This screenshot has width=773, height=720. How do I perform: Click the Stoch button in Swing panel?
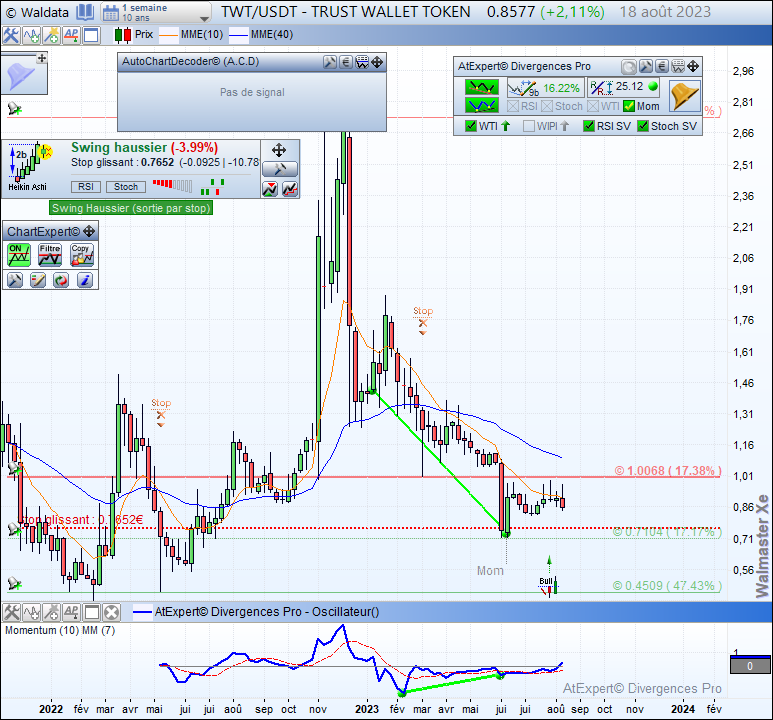click(x=126, y=187)
